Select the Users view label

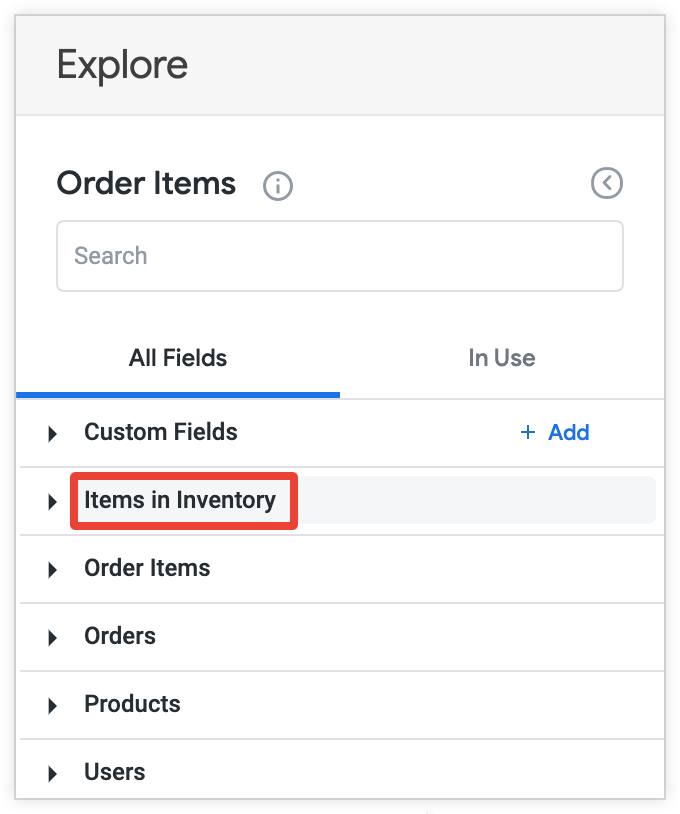pyautogui.click(x=115, y=772)
